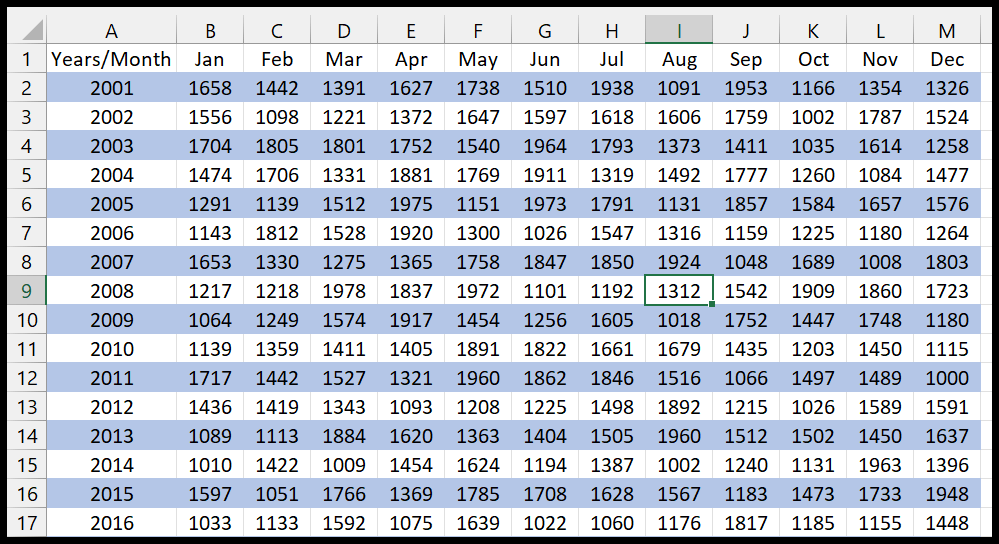Click cell with value 1084

(880, 175)
